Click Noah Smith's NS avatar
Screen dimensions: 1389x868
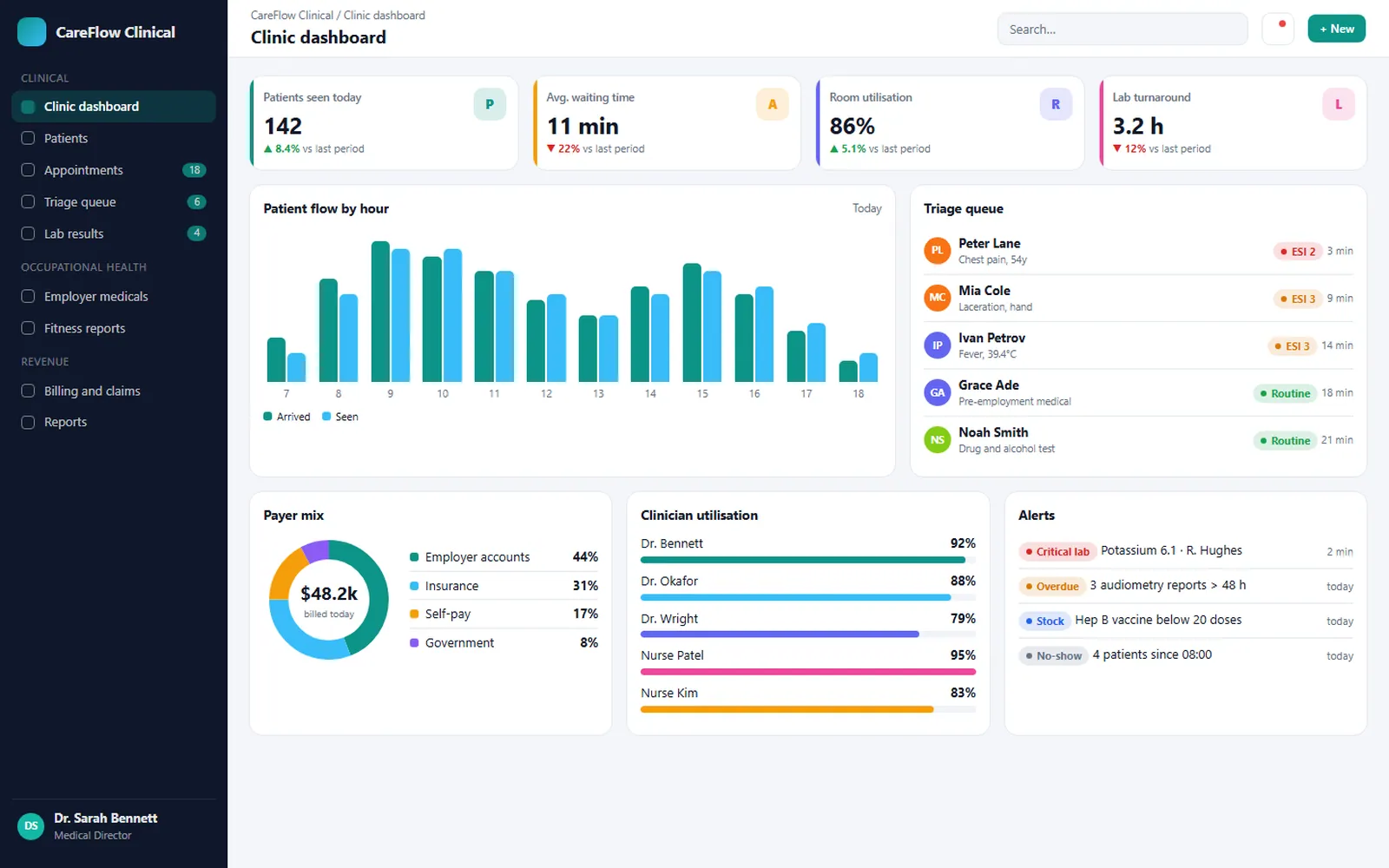938,440
